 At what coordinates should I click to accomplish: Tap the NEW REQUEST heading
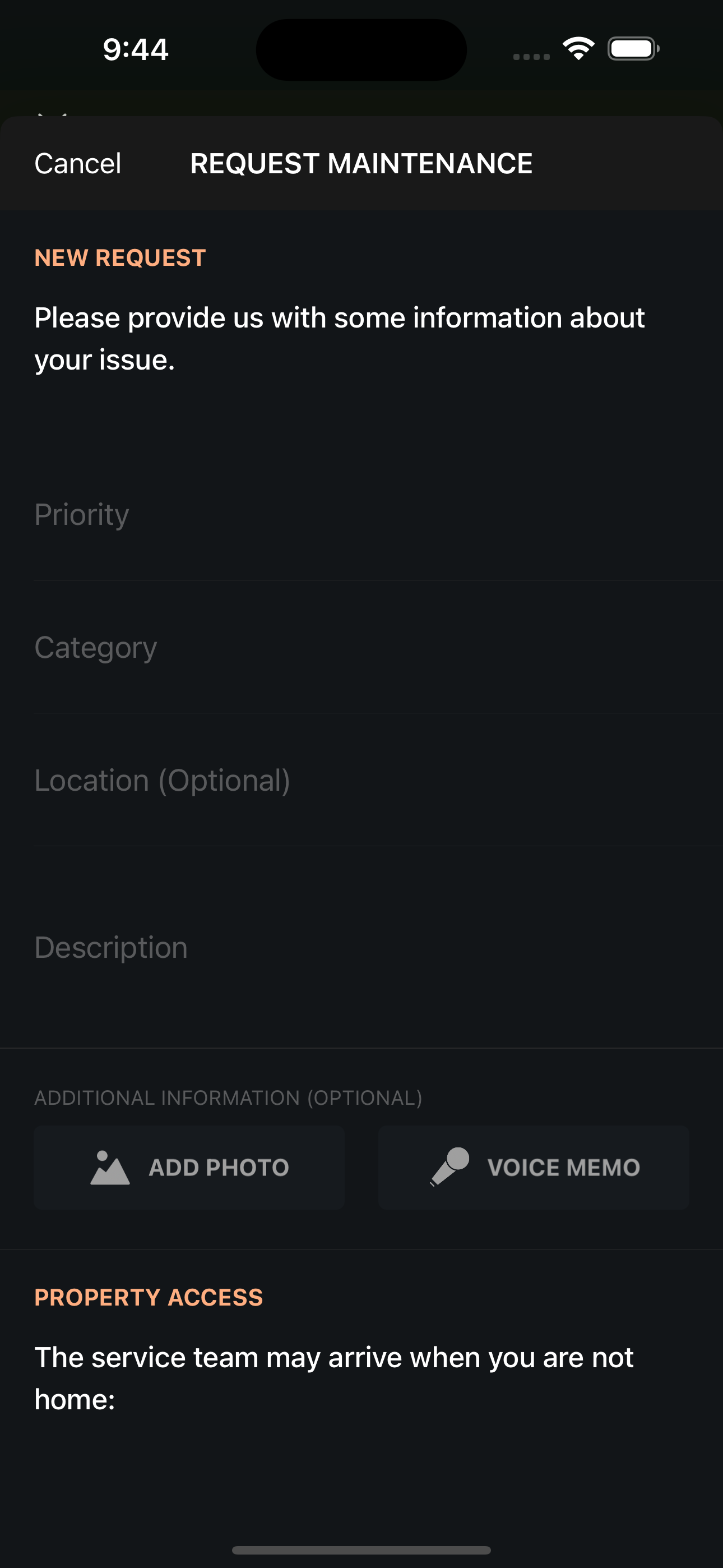121,257
